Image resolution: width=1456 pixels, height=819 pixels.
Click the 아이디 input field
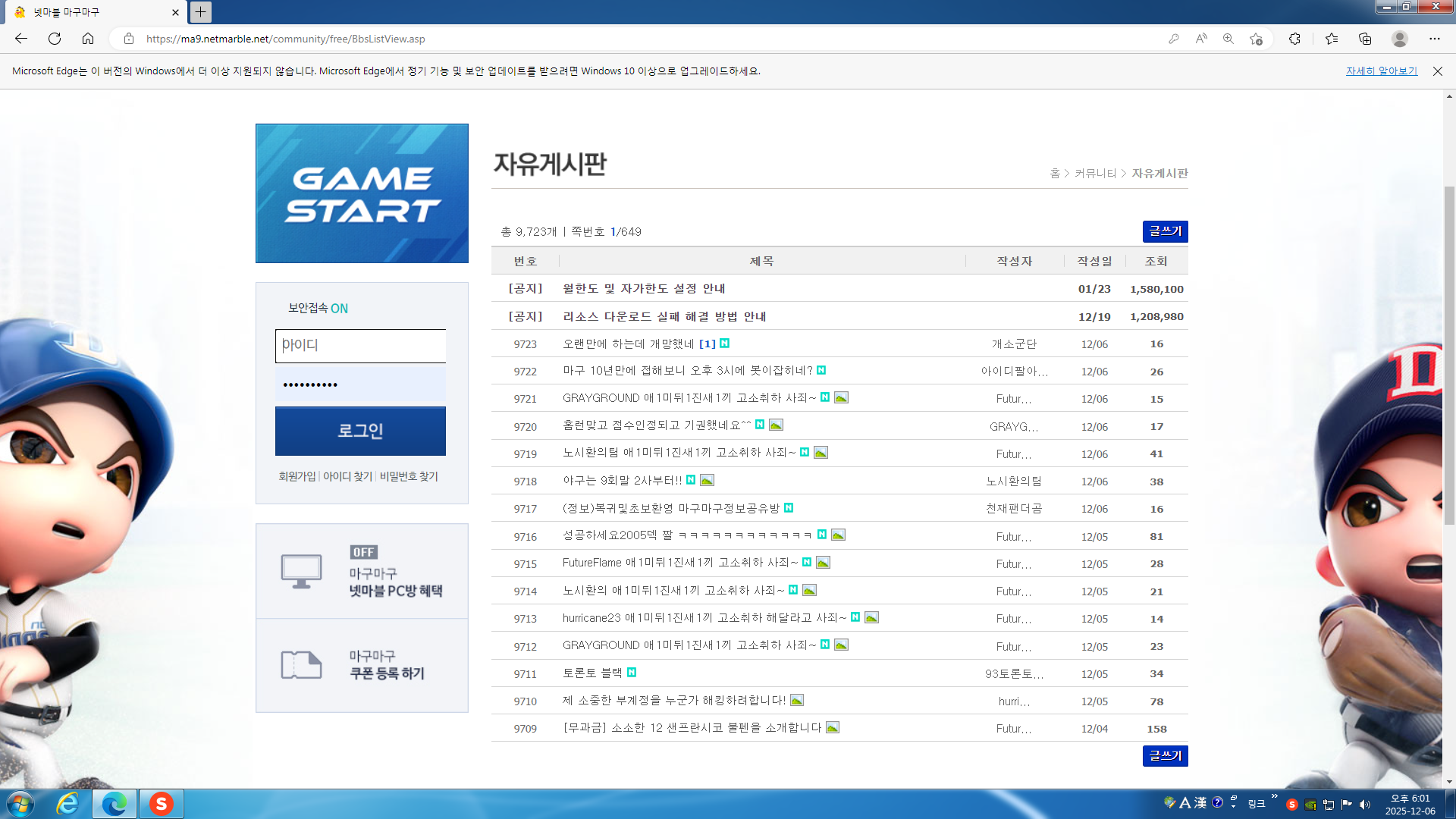coord(360,346)
